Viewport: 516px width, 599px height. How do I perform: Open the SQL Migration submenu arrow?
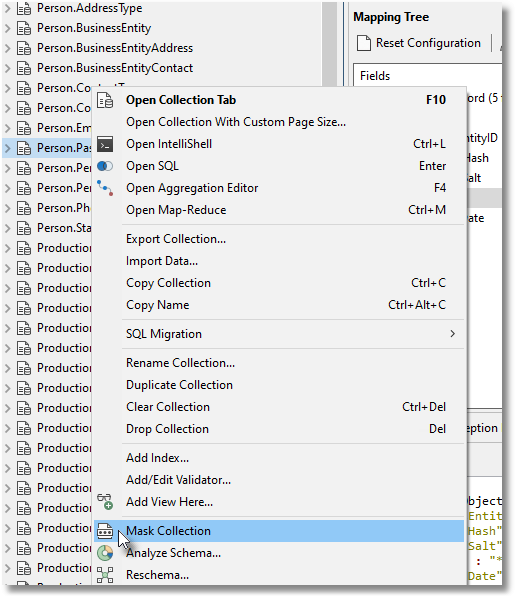(453, 334)
